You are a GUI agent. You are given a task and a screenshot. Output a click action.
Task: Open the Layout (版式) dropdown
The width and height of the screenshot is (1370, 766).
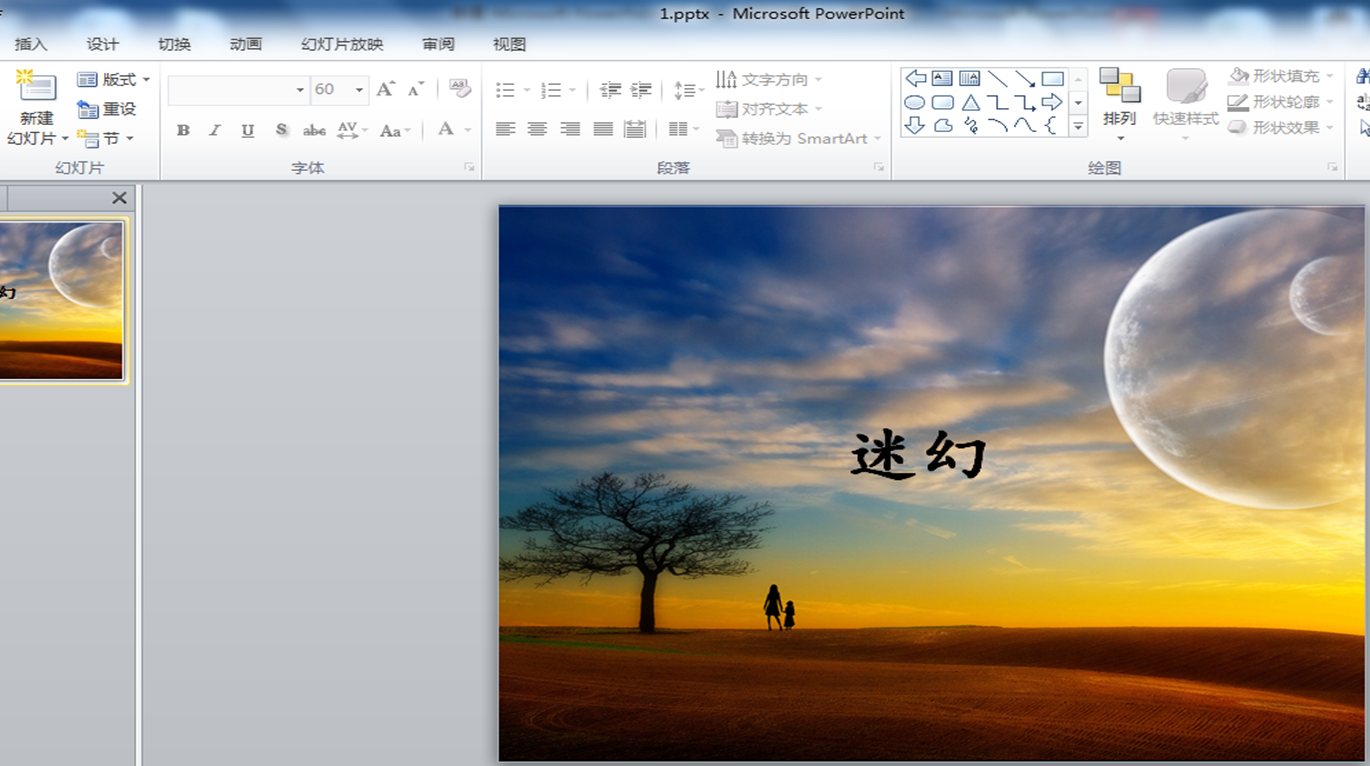[x=114, y=79]
